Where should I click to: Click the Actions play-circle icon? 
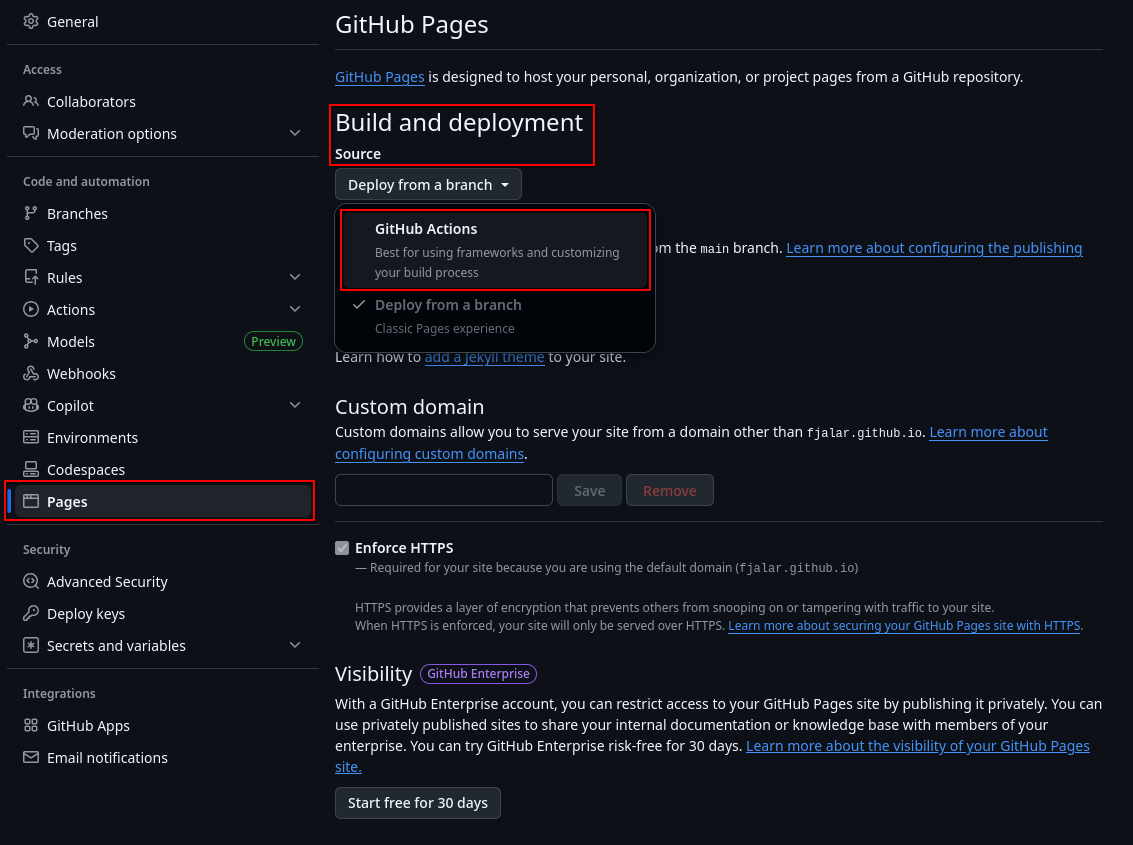pyautogui.click(x=30, y=309)
